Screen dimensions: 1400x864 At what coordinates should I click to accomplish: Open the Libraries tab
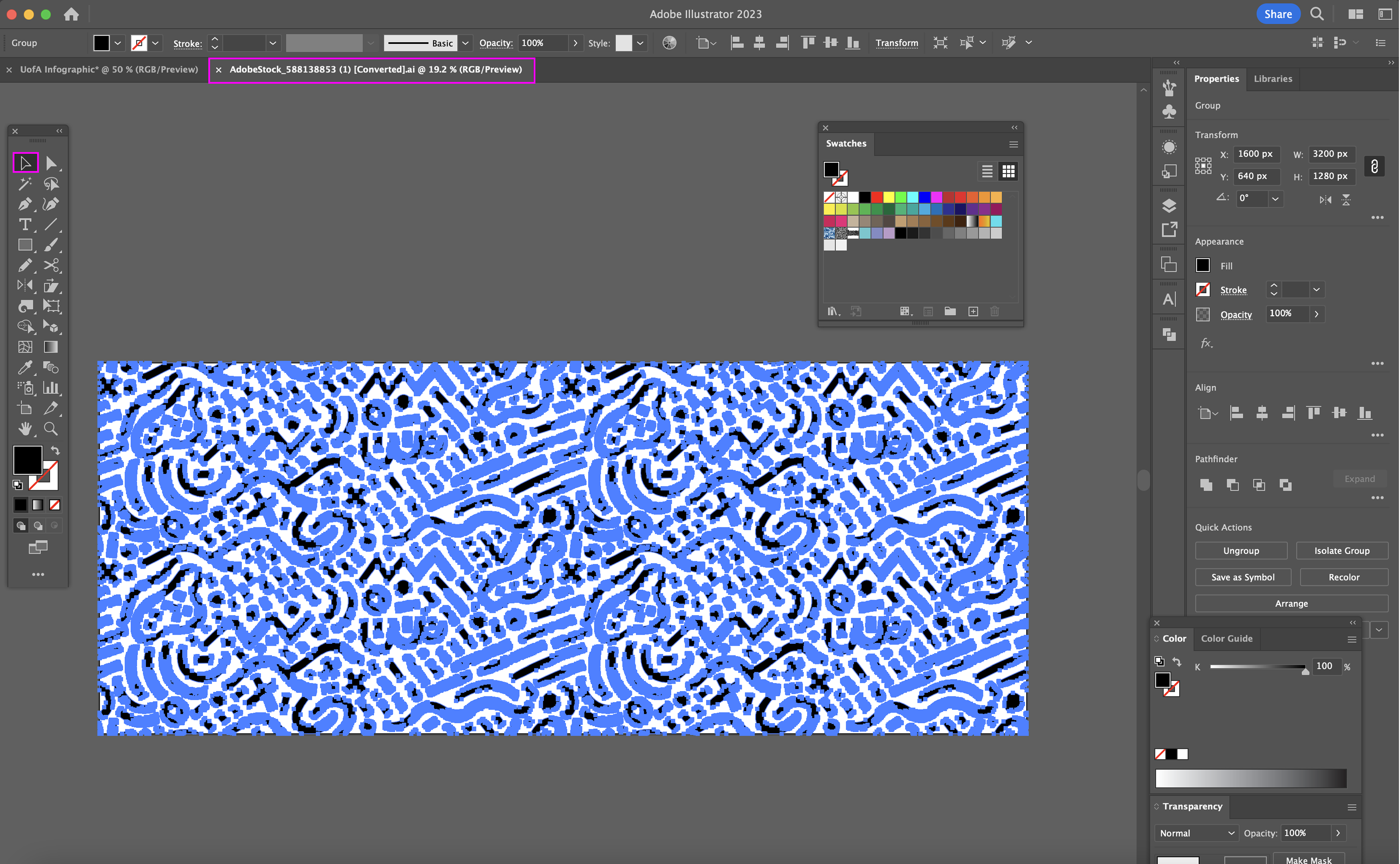click(x=1273, y=79)
